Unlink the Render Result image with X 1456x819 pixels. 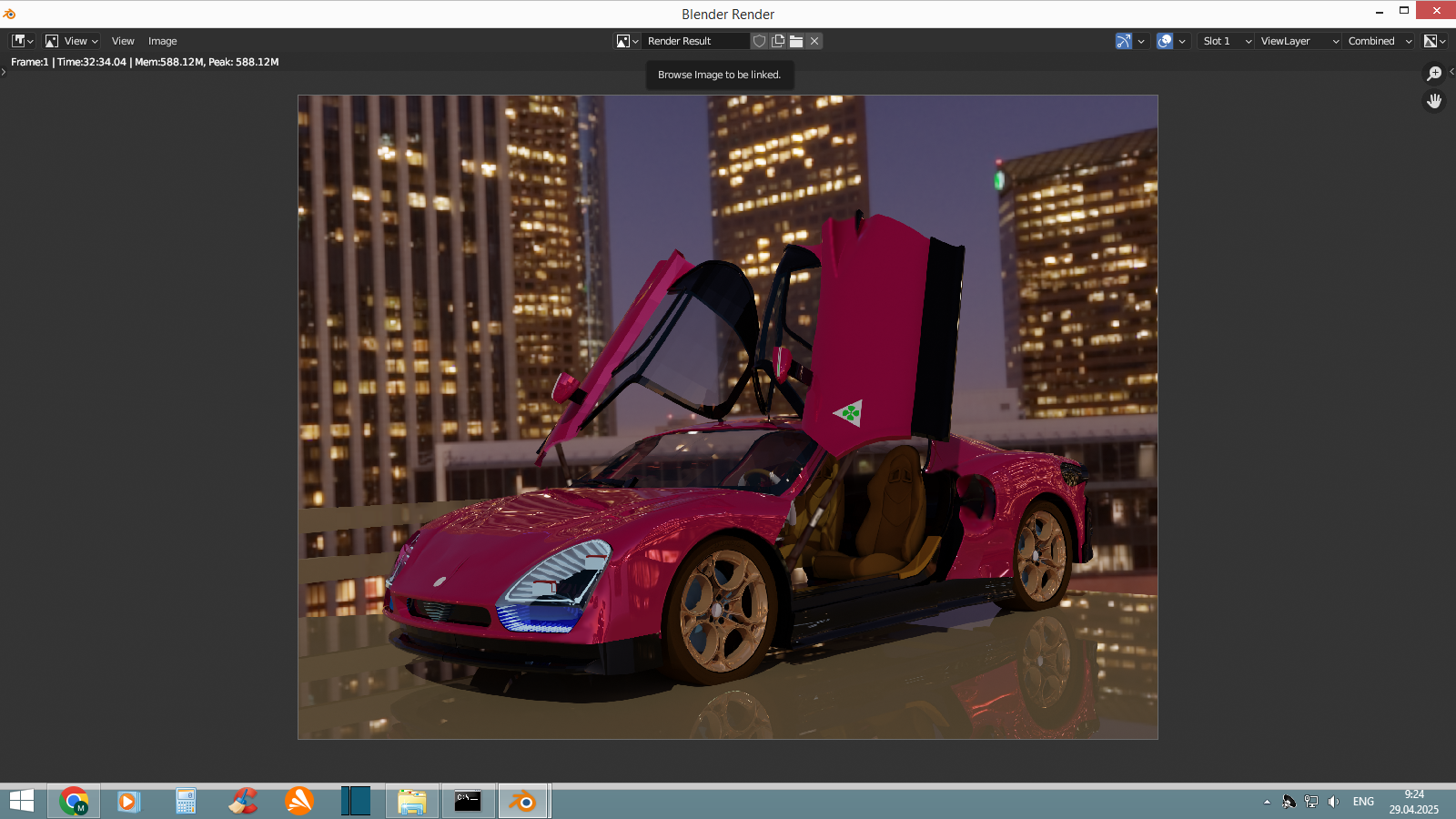814,41
